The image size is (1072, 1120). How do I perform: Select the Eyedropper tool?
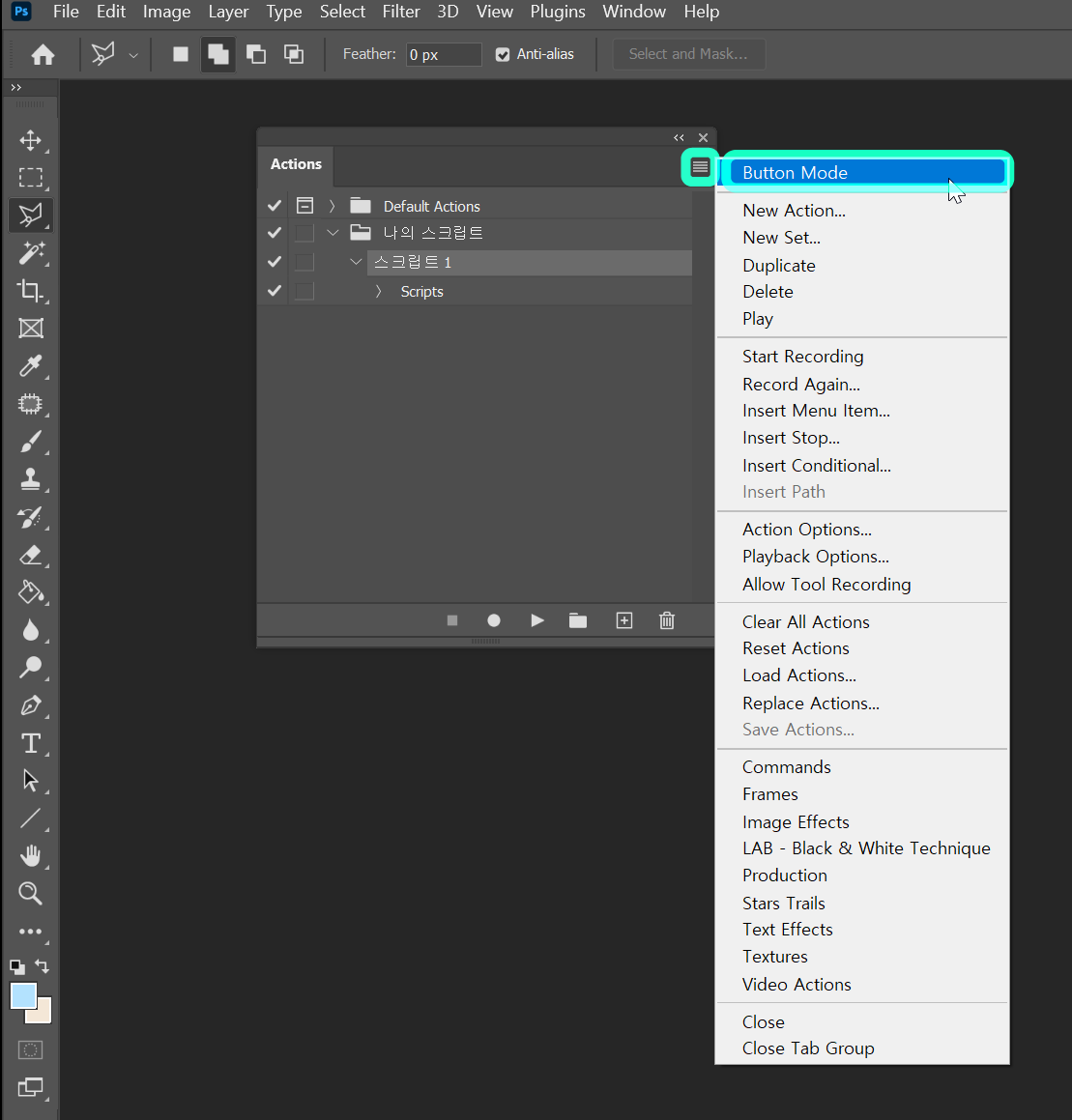[x=30, y=365]
